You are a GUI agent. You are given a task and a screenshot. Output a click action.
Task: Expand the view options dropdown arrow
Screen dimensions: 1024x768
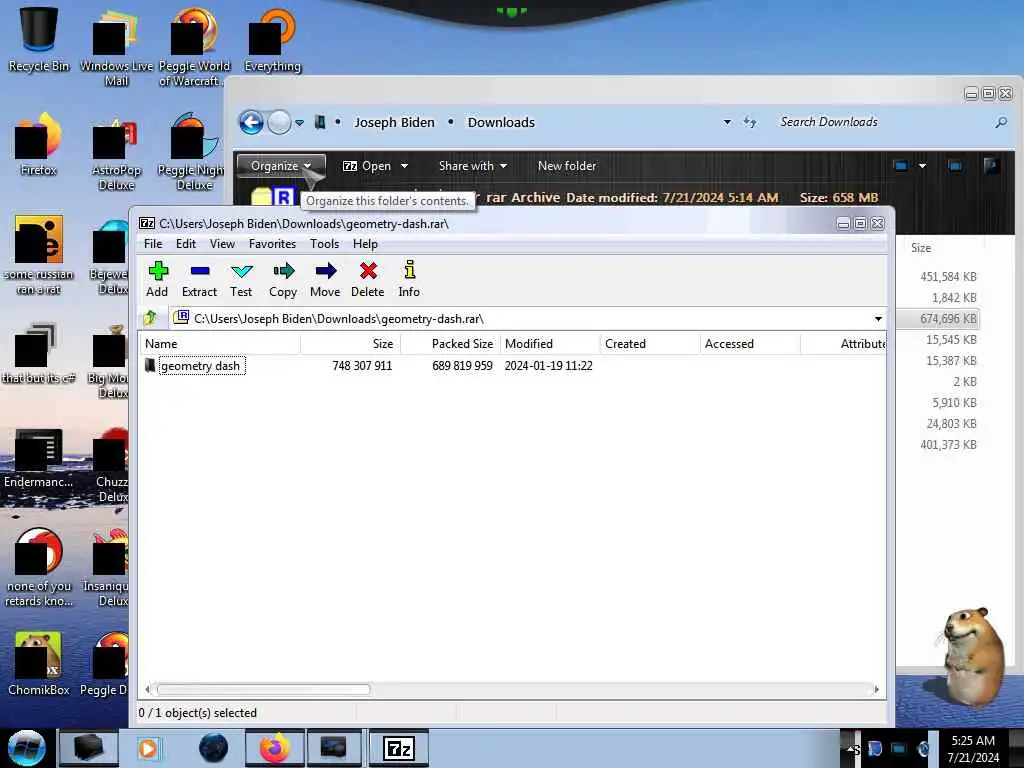922,166
